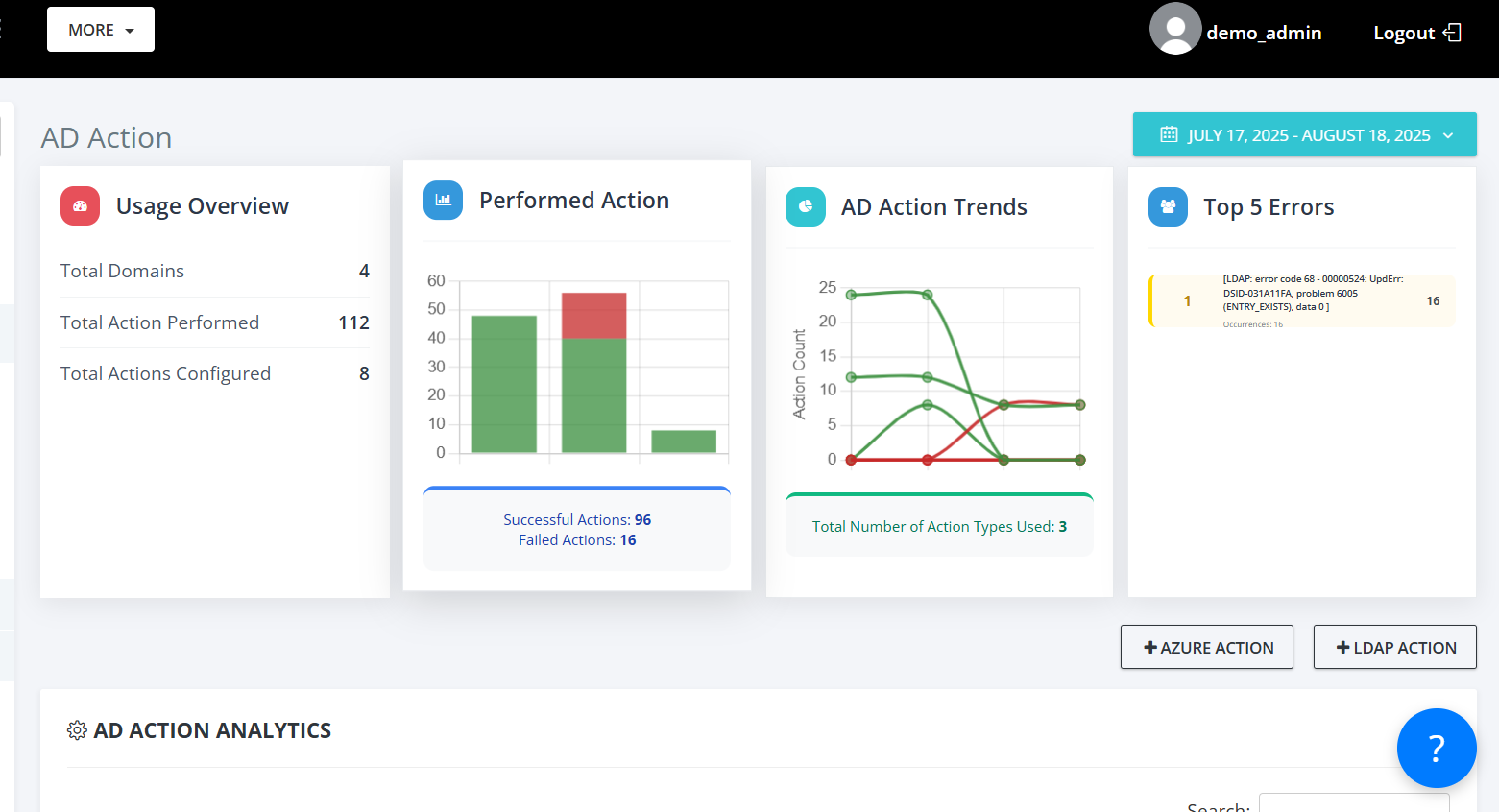This screenshot has width=1499, height=812.
Task: Click the Performed Action bar chart icon
Action: 443,200
